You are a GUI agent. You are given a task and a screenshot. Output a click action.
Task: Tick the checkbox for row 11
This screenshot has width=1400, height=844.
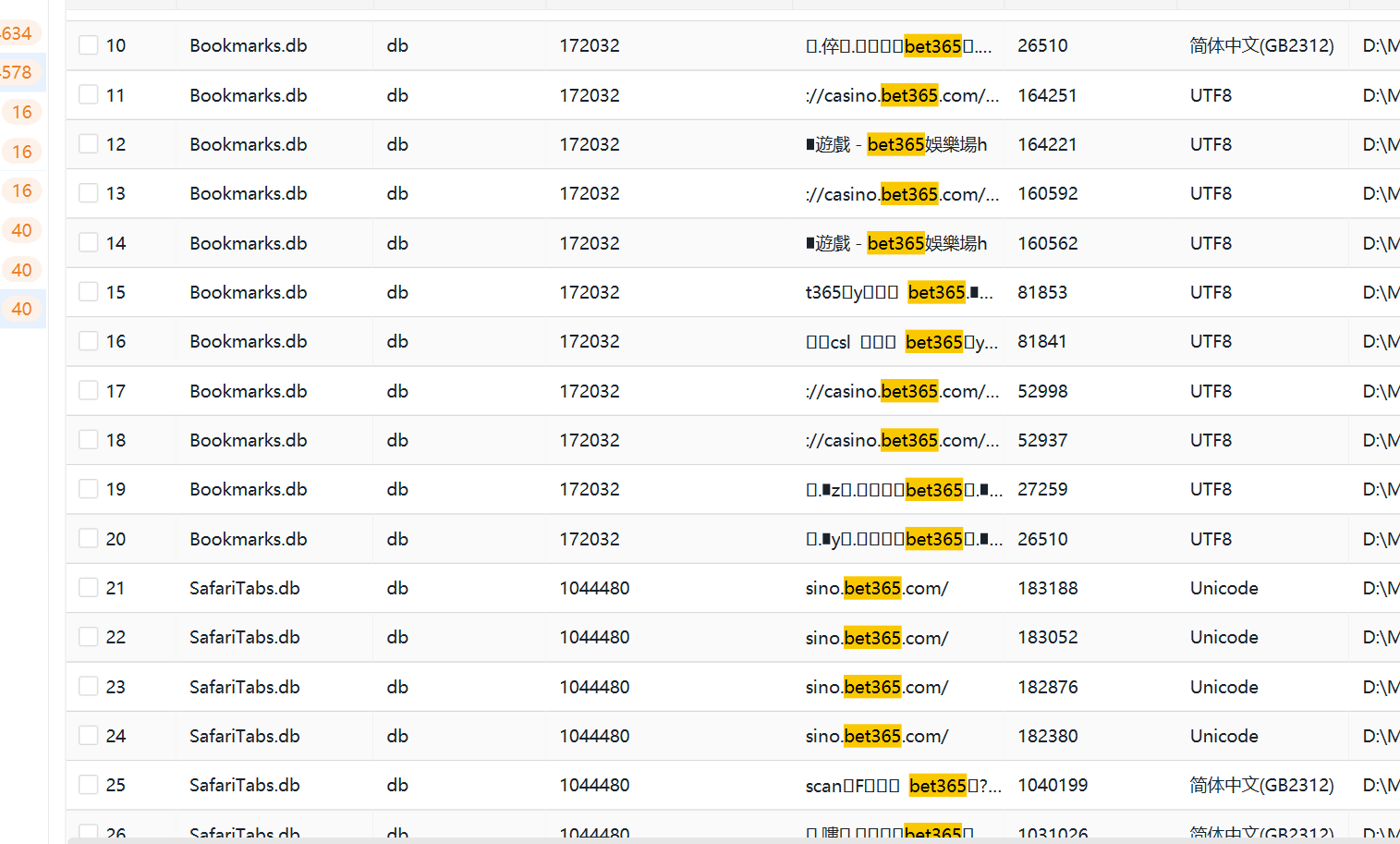(x=89, y=94)
